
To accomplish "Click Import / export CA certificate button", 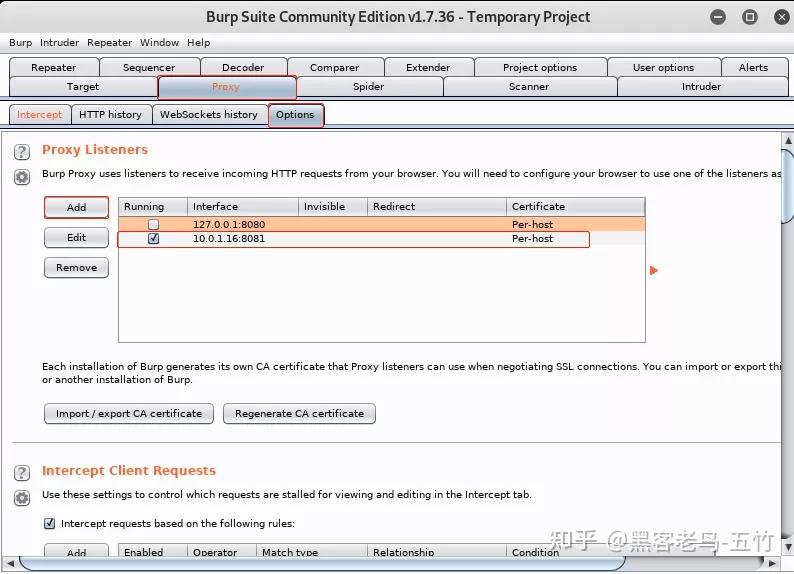I will (129, 414).
